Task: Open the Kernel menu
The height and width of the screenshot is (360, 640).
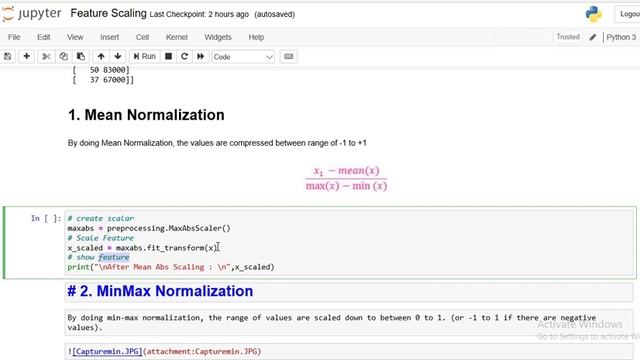Action: coord(177,37)
